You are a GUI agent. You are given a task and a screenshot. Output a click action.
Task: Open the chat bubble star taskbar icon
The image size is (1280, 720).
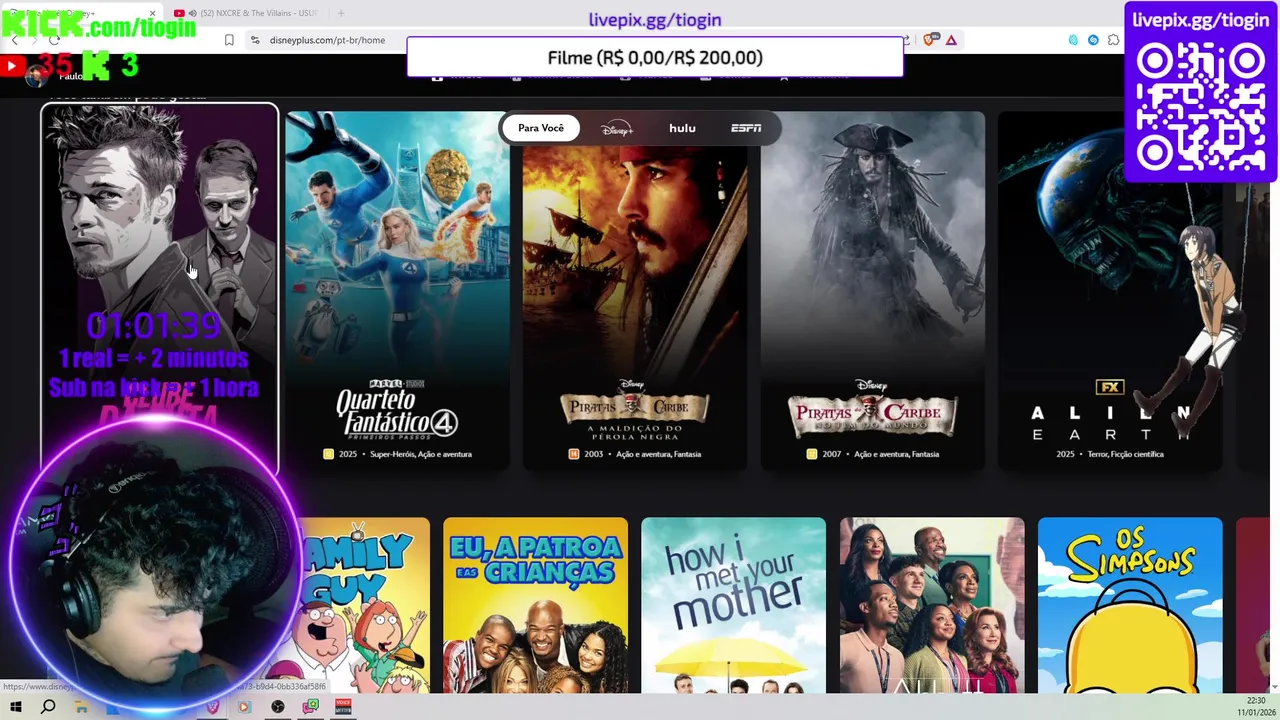(x=311, y=707)
